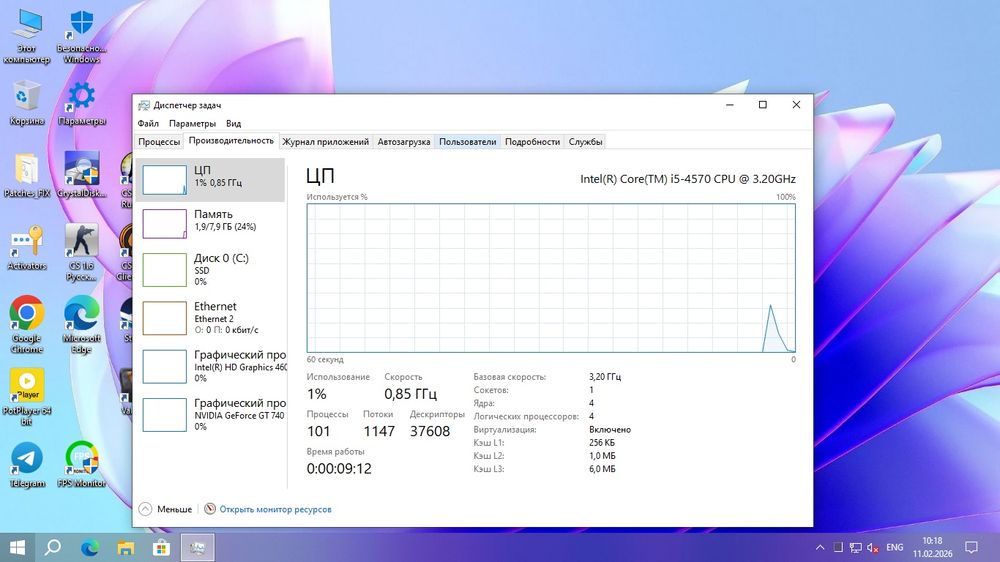Click the base speed value 3,20 ГГц
Screen dimensions: 1000x562
605,376
